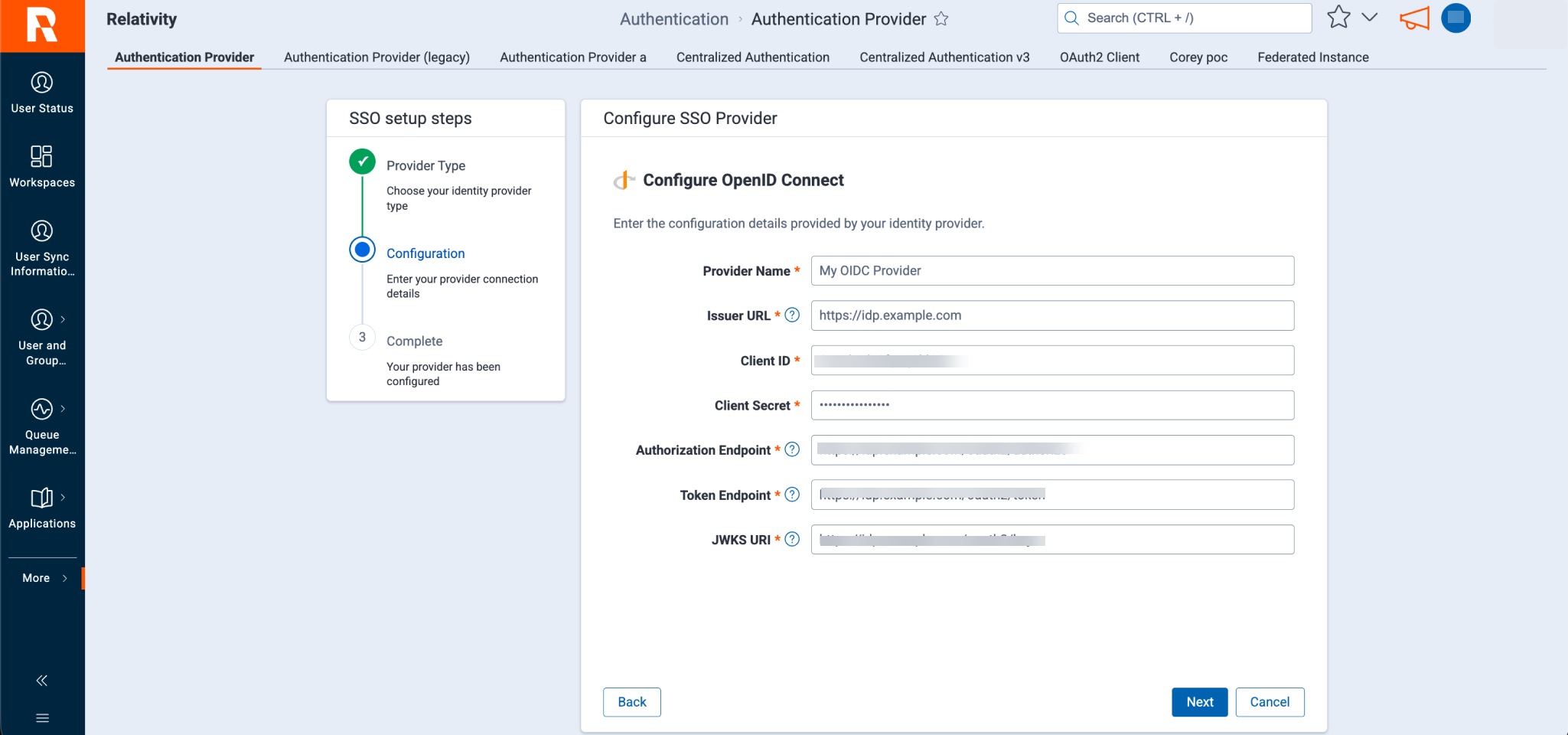Show help for Issuer URL
This screenshot has width=1568, height=735.
(792, 315)
